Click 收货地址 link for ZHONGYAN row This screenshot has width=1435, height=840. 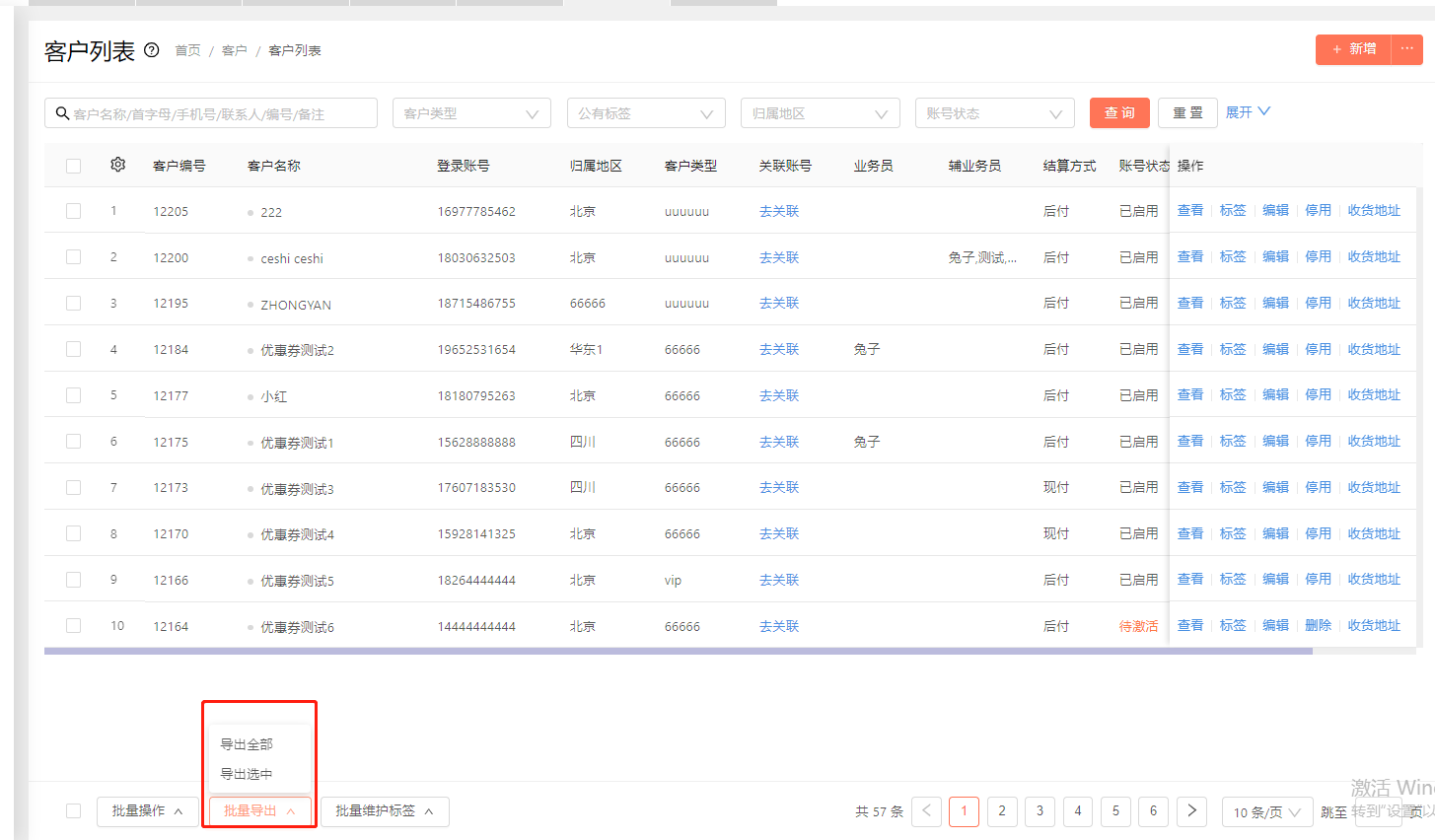pyautogui.click(x=1374, y=303)
